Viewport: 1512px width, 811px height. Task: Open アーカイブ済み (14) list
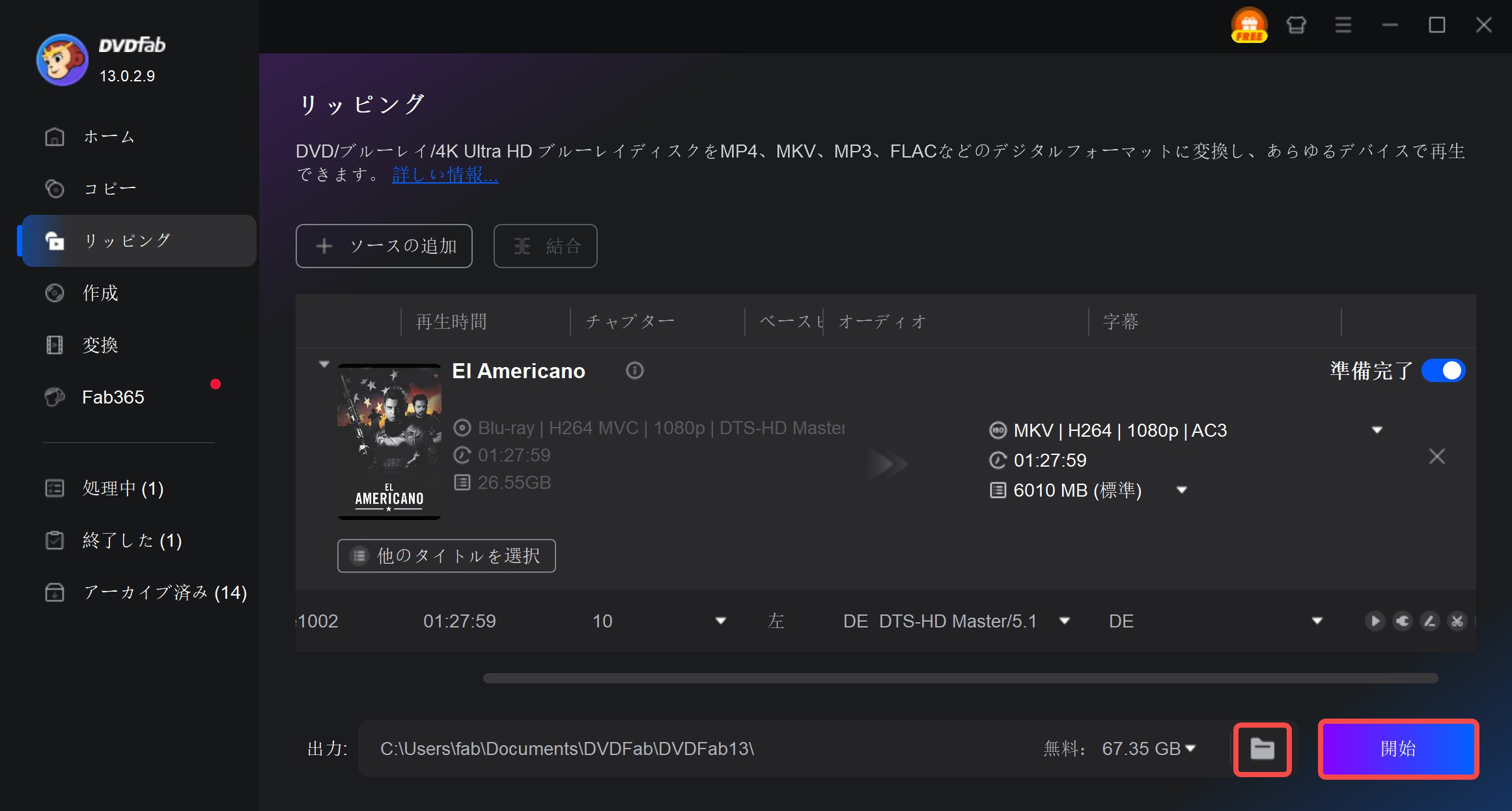pyautogui.click(x=138, y=592)
